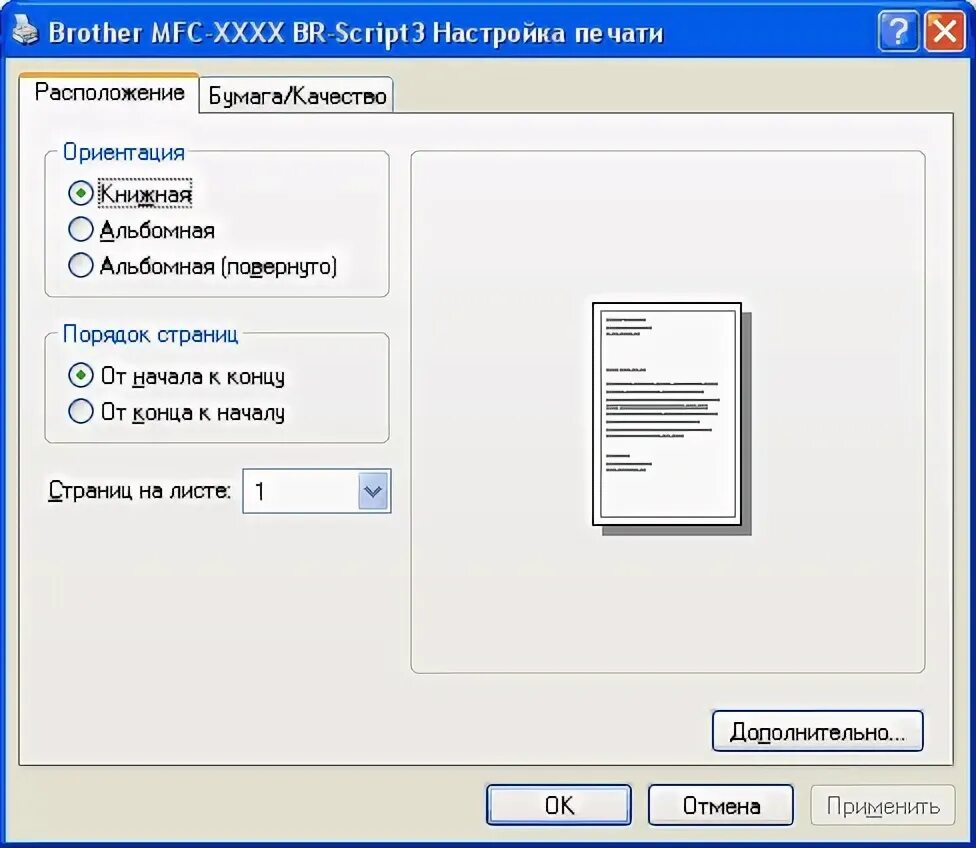Close the print settings dialog

coord(944,31)
